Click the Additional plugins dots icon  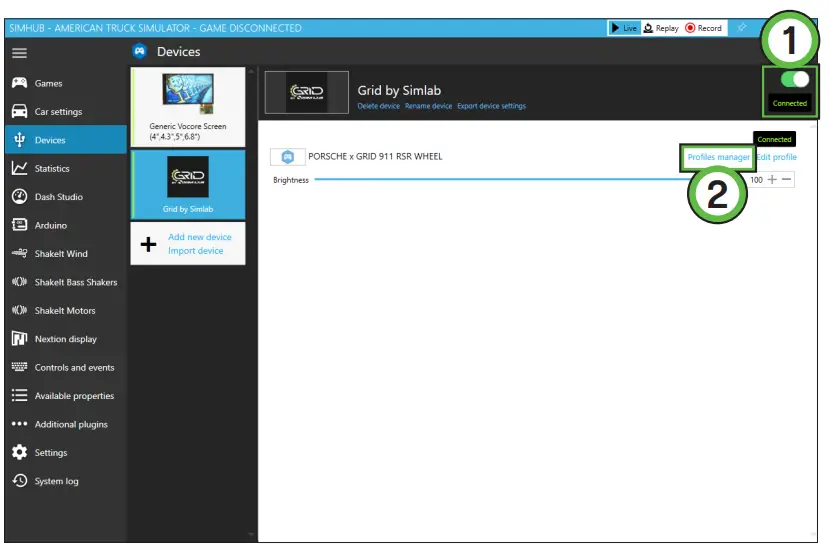pyautogui.click(x=20, y=424)
